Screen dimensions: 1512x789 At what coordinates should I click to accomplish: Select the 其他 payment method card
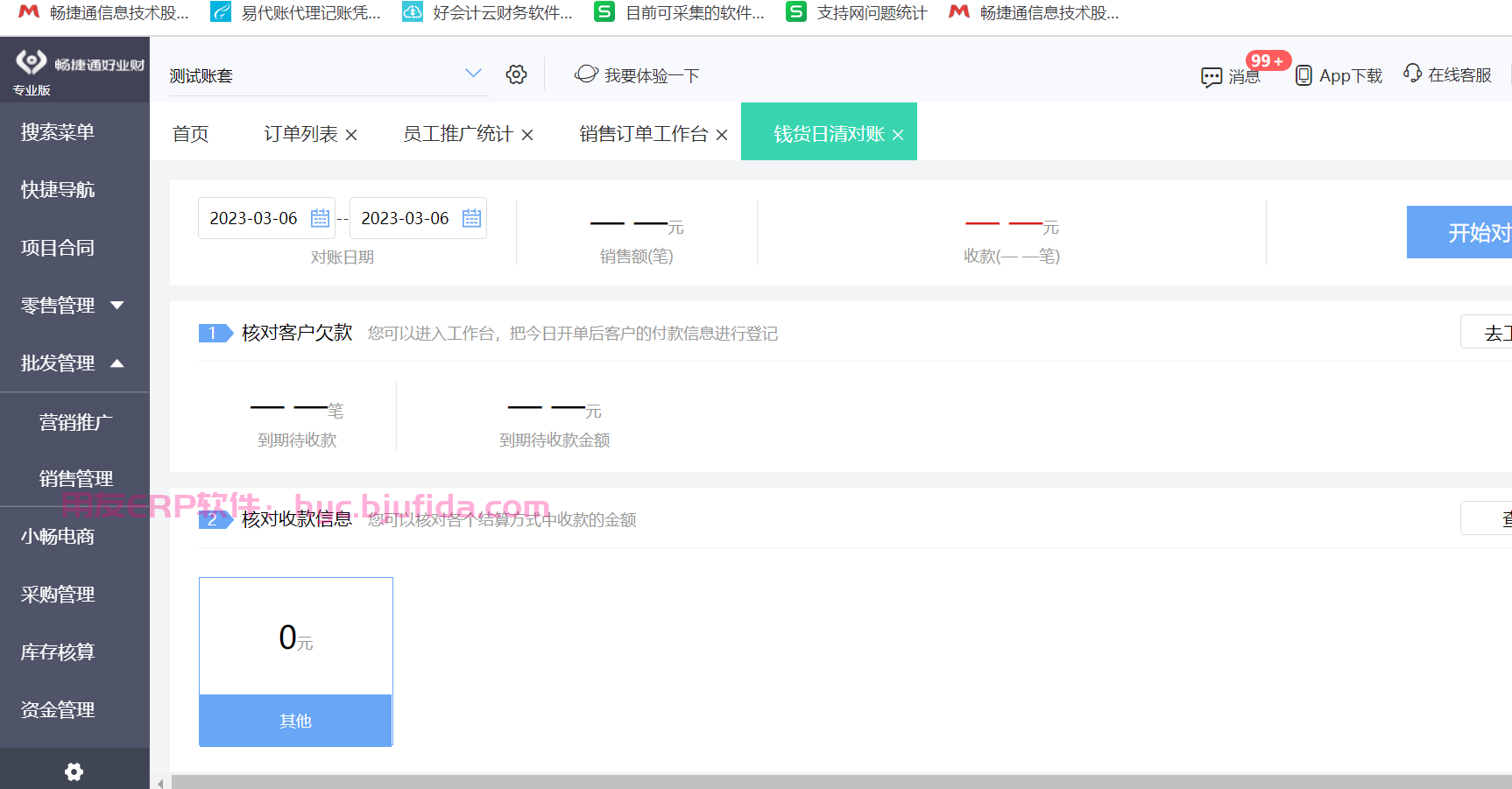pos(296,662)
